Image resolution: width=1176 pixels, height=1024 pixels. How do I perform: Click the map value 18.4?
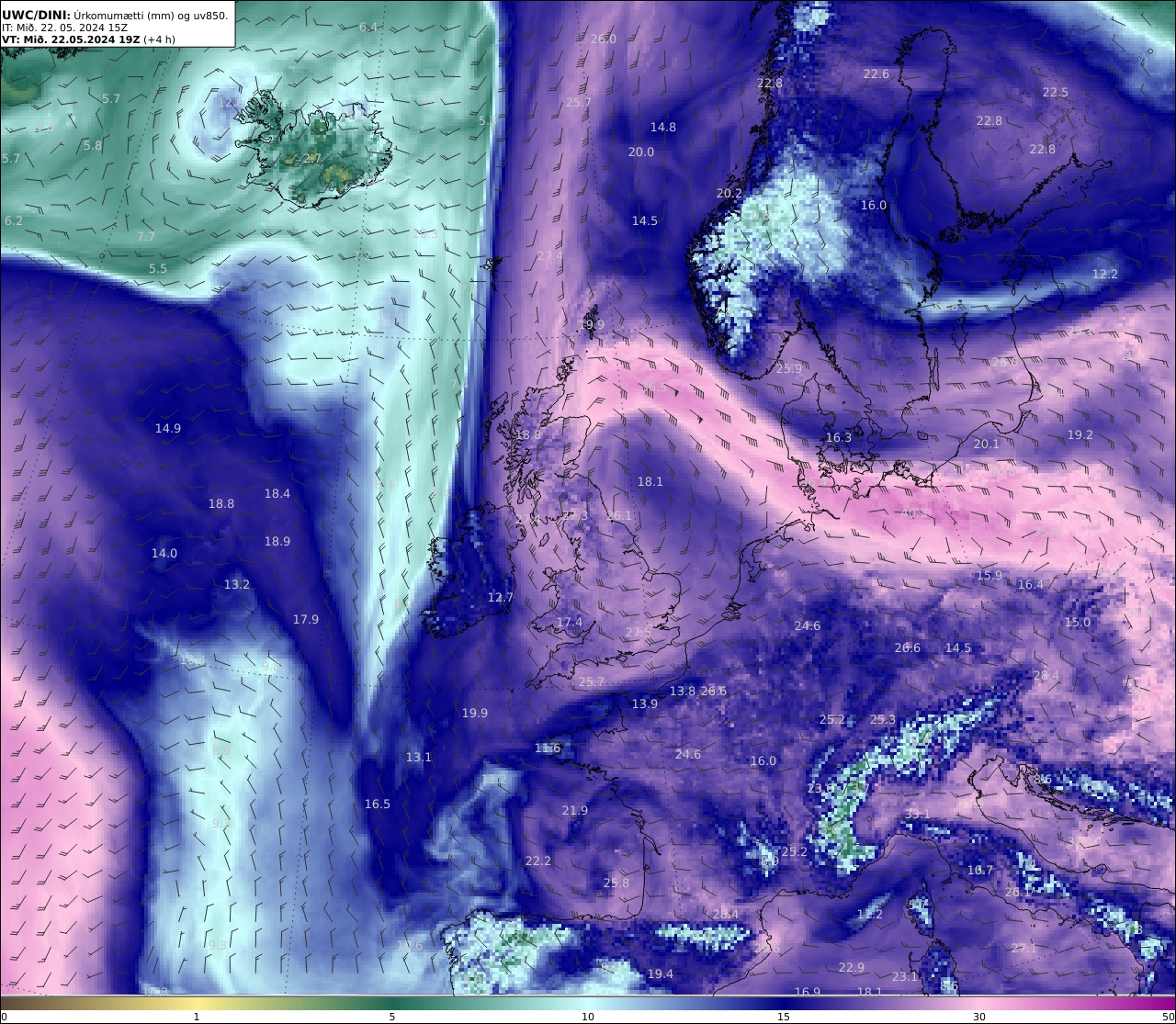[277, 493]
